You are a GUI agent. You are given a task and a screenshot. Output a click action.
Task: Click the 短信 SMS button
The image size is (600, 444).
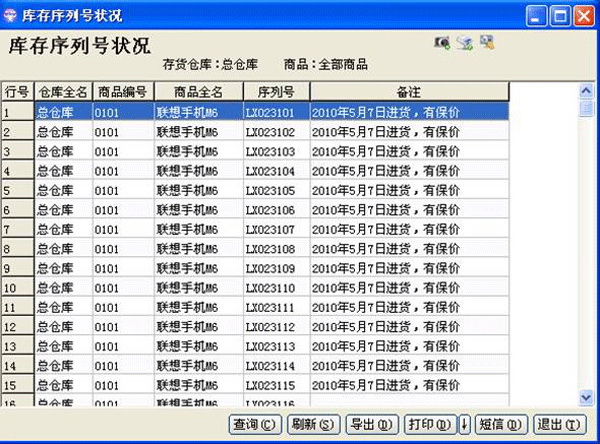point(501,424)
